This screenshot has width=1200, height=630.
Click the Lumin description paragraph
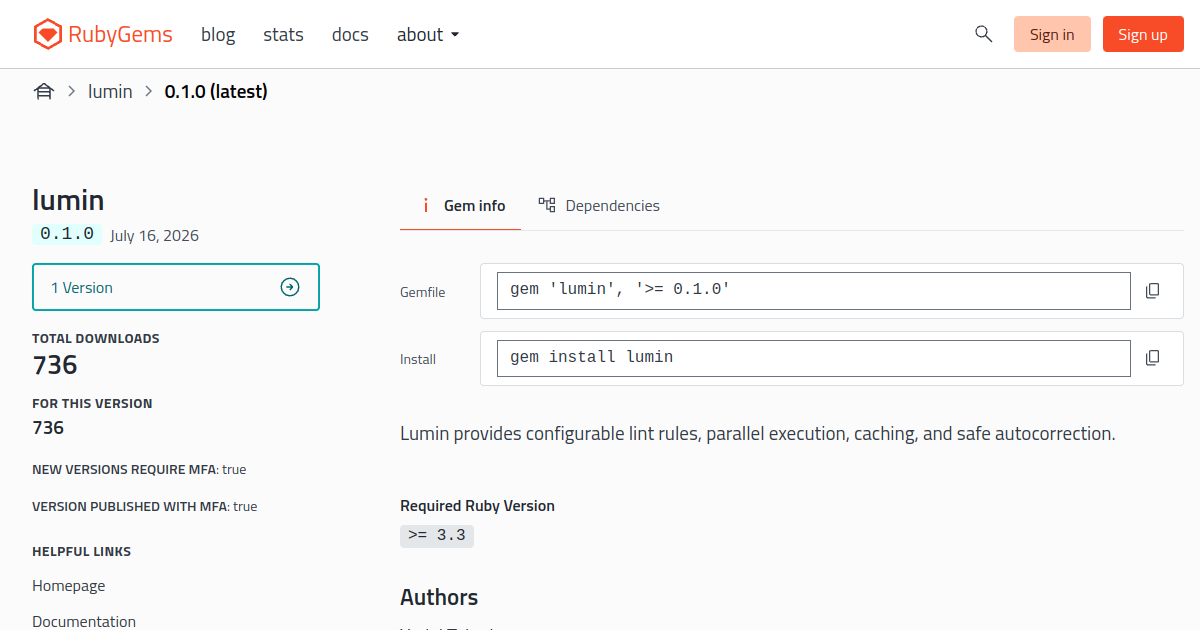[x=757, y=434]
